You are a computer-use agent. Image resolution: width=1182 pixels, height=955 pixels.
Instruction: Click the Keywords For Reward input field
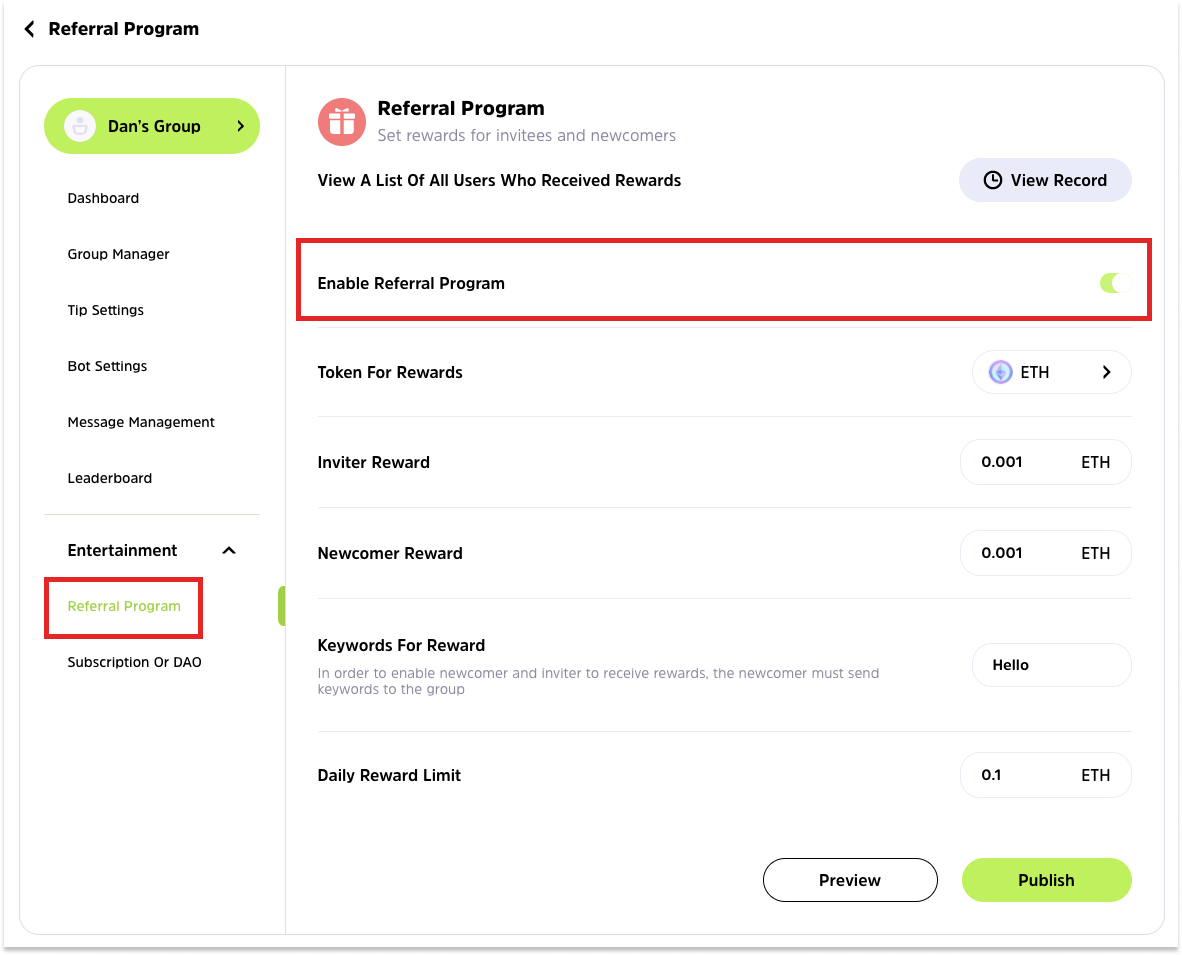click(x=1050, y=665)
